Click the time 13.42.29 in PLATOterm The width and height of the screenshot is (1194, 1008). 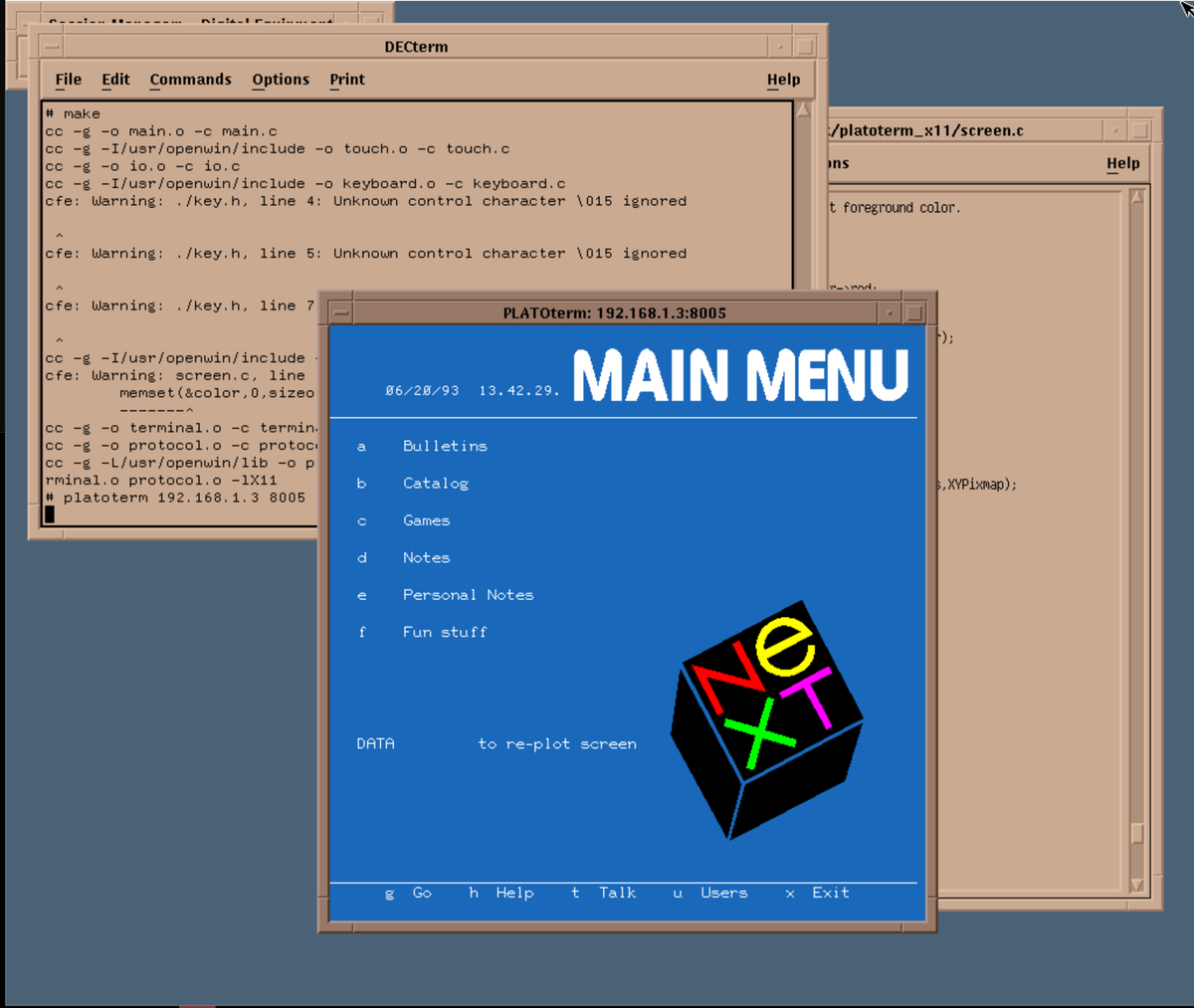coord(517,391)
